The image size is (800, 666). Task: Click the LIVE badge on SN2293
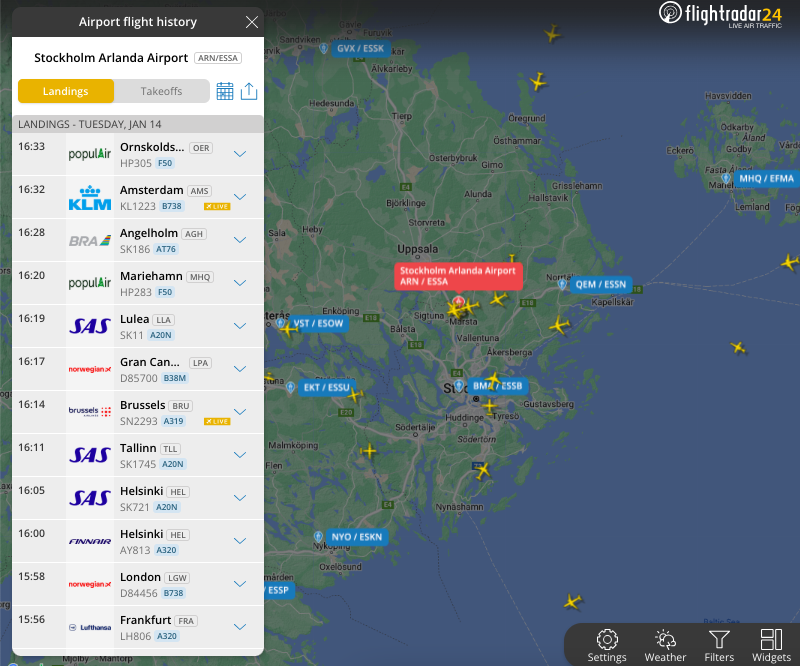[217, 422]
